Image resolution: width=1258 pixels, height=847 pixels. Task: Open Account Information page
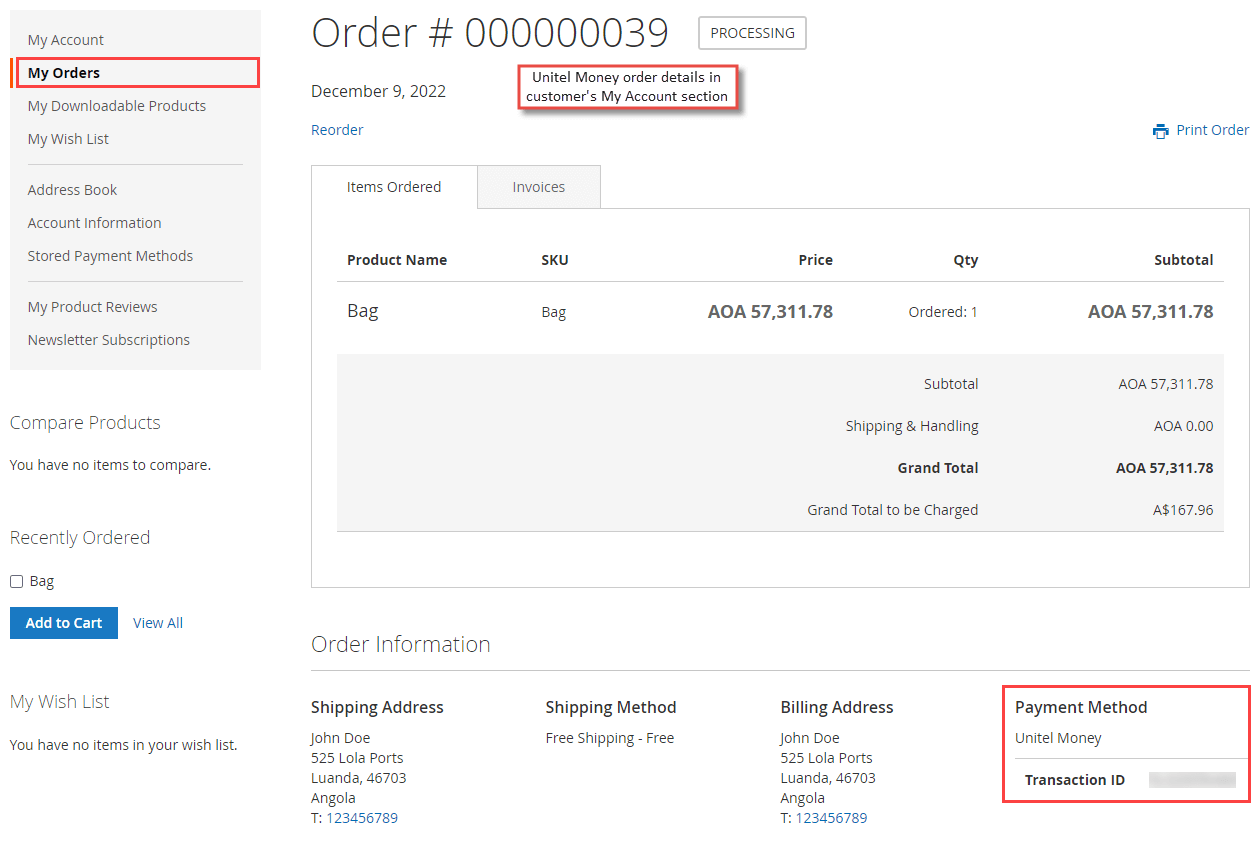94,223
